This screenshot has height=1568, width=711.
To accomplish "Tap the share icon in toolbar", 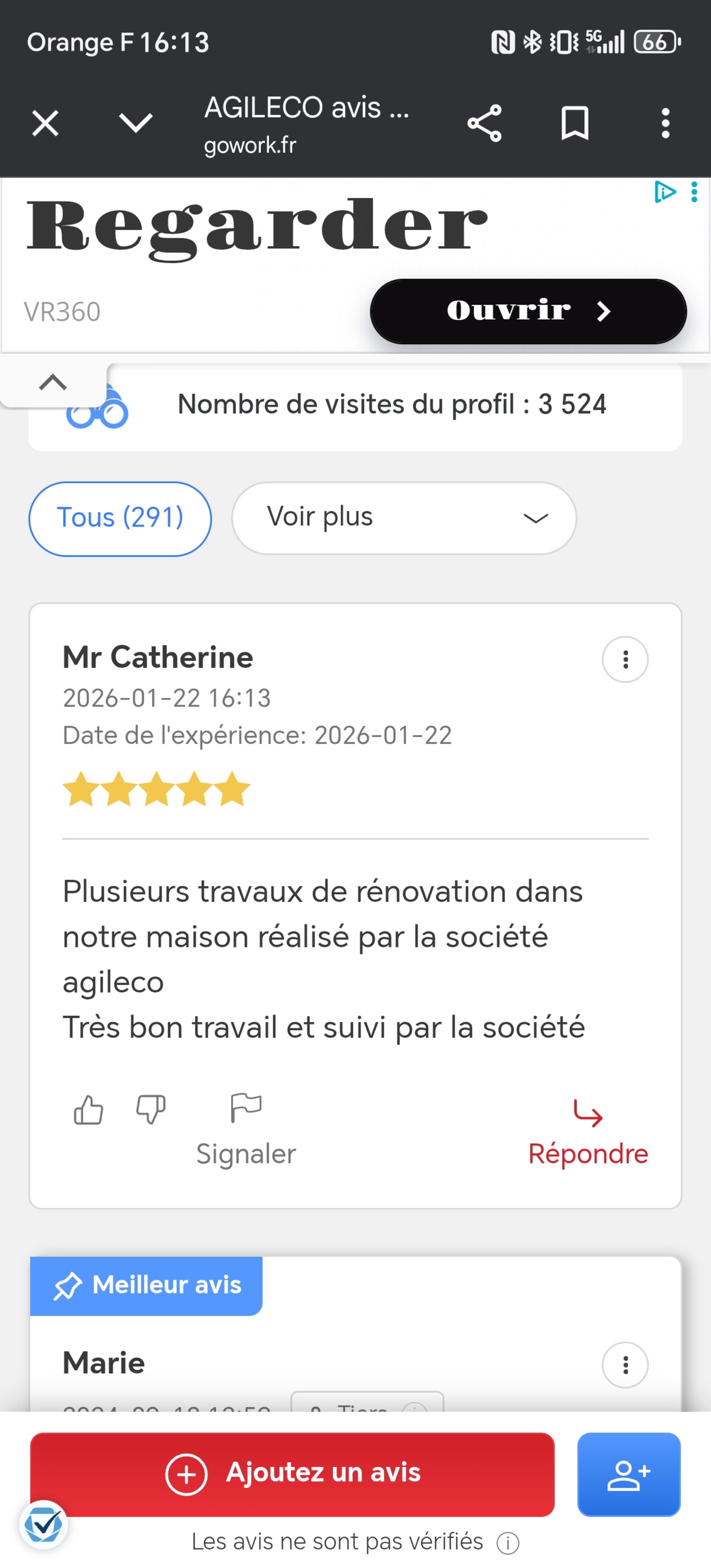I will click(485, 124).
